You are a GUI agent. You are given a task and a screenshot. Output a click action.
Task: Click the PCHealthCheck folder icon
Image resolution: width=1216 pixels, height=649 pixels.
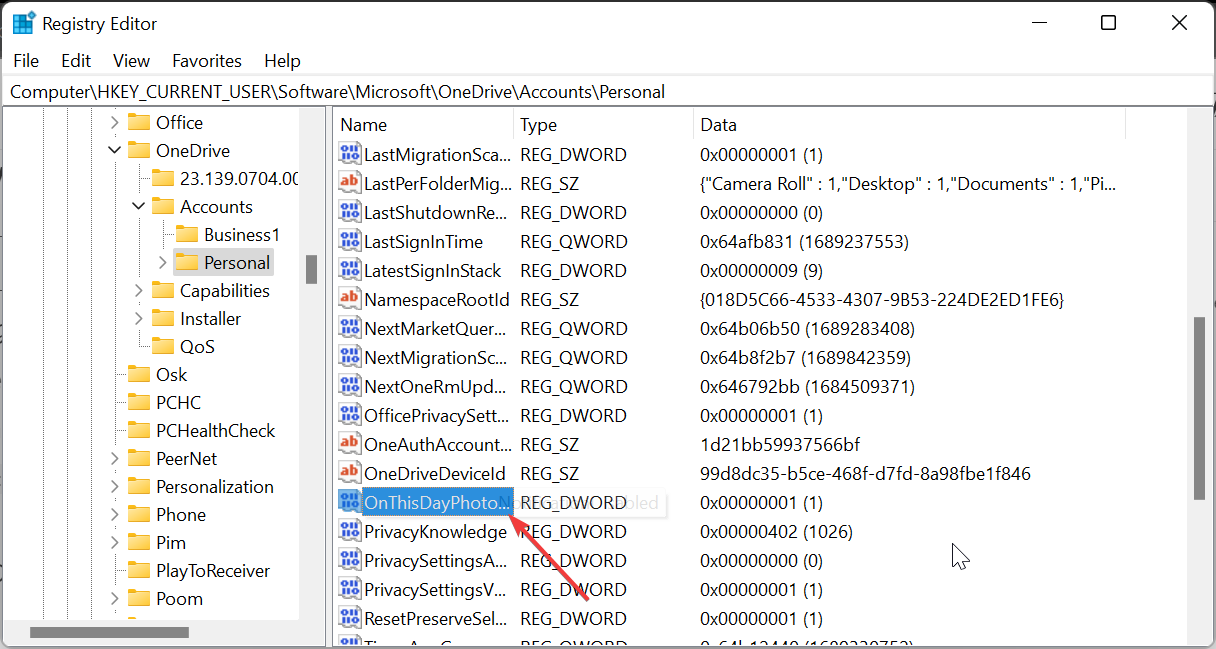139,431
